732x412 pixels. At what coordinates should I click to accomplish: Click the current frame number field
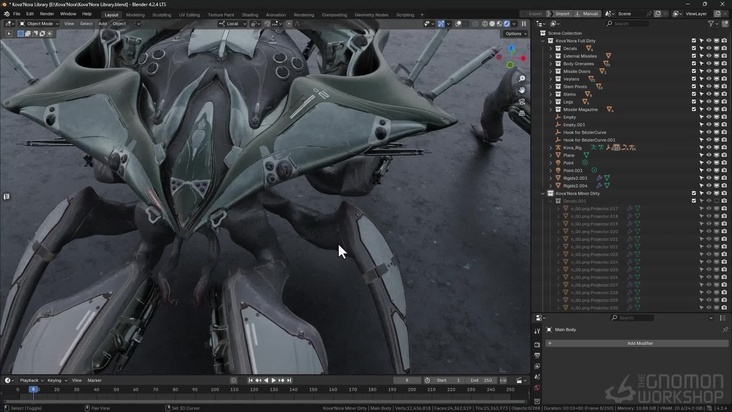tap(407, 380)
